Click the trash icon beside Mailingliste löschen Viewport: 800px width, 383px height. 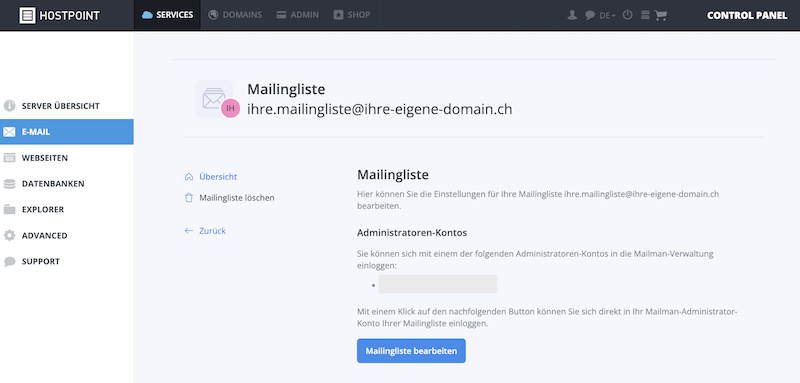click(x=189, y=198)
